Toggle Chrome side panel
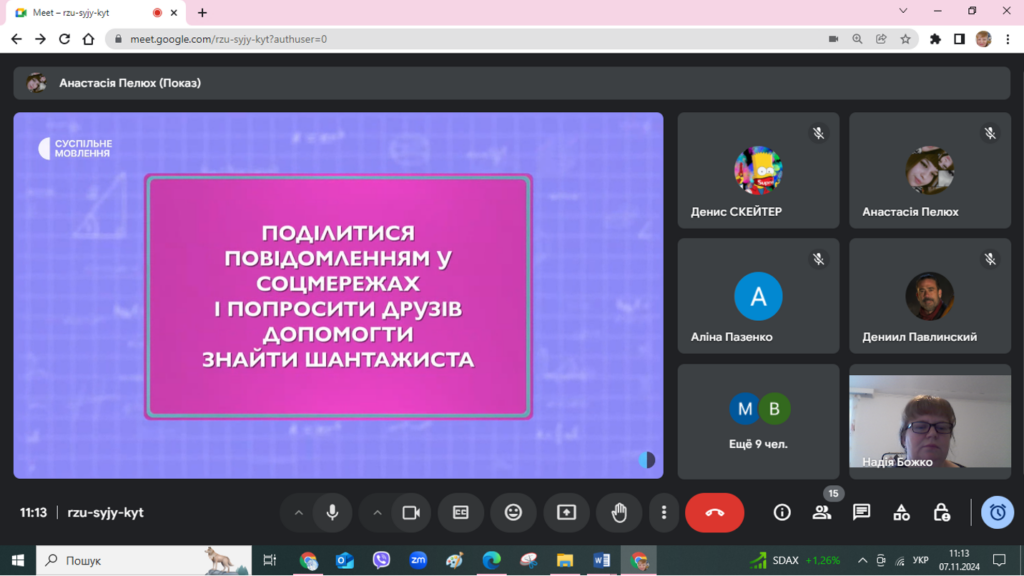Viewport: 1024px width, 576px height. click(959, 39)
